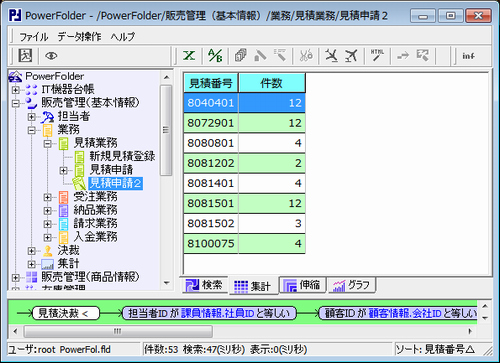
Task: Click the 顧客情報.会社ID link
Action: point(405,313)
